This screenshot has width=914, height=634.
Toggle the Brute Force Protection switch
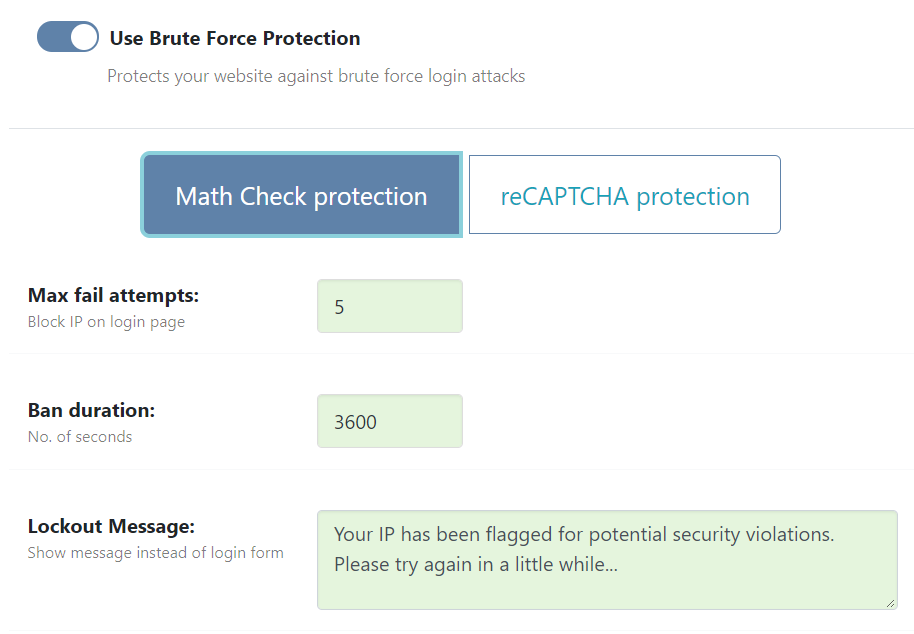[x=67, y=37]
